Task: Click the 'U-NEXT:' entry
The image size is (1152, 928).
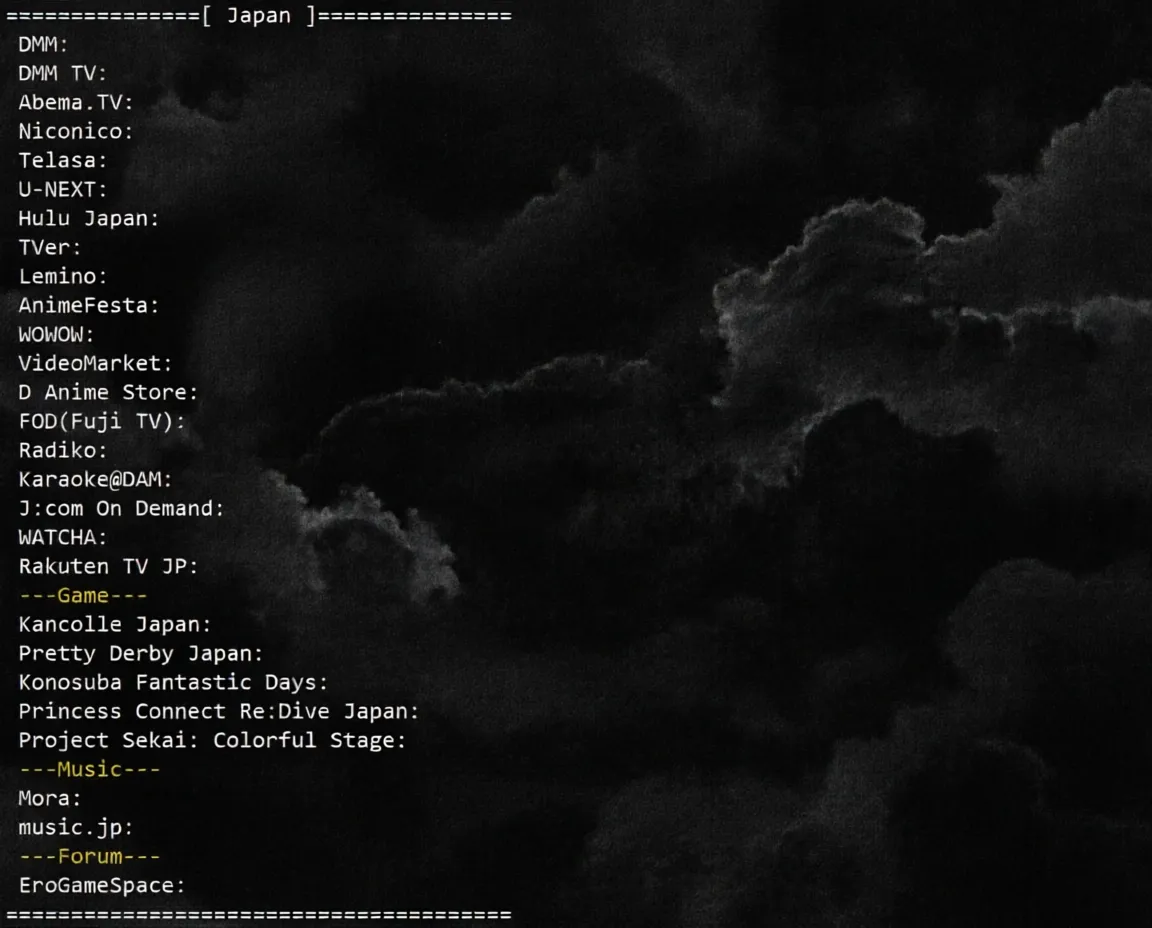Action: point(62,190)
